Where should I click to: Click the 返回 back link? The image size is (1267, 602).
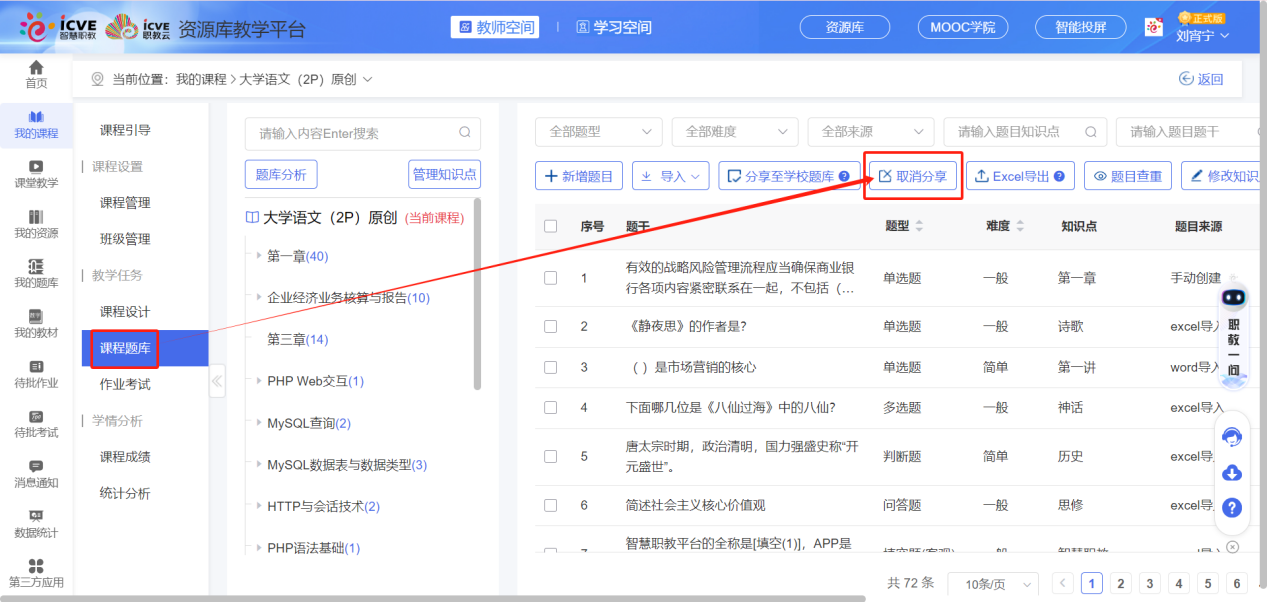pos(1201,79)
